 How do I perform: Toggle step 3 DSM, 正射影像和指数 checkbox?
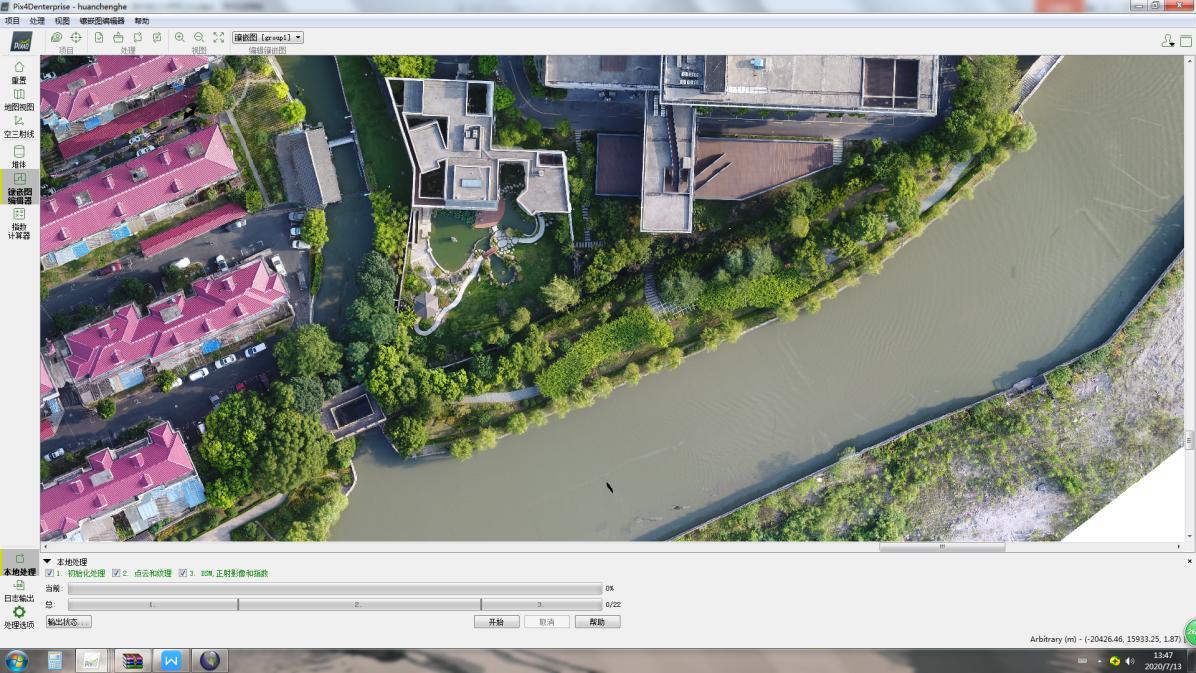pyautogui.click(x=182, y=573)
